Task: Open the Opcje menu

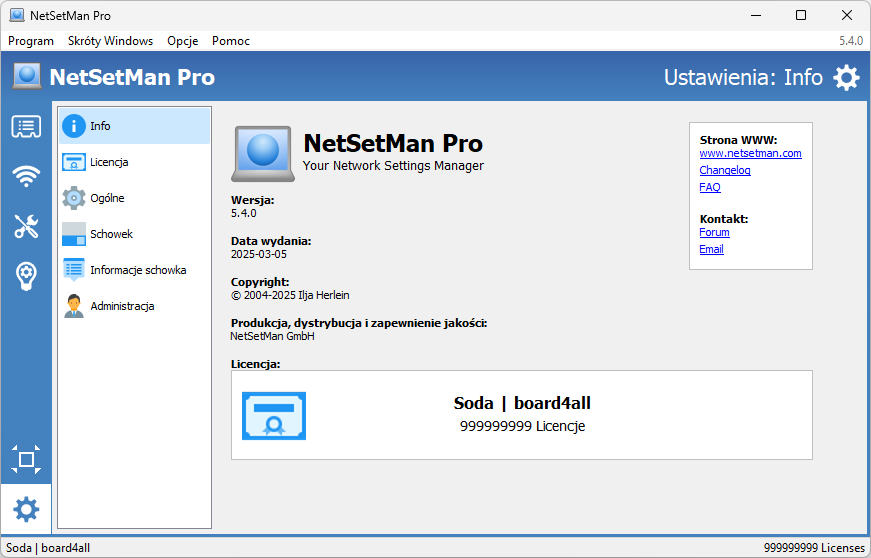Action: point(183,41)
